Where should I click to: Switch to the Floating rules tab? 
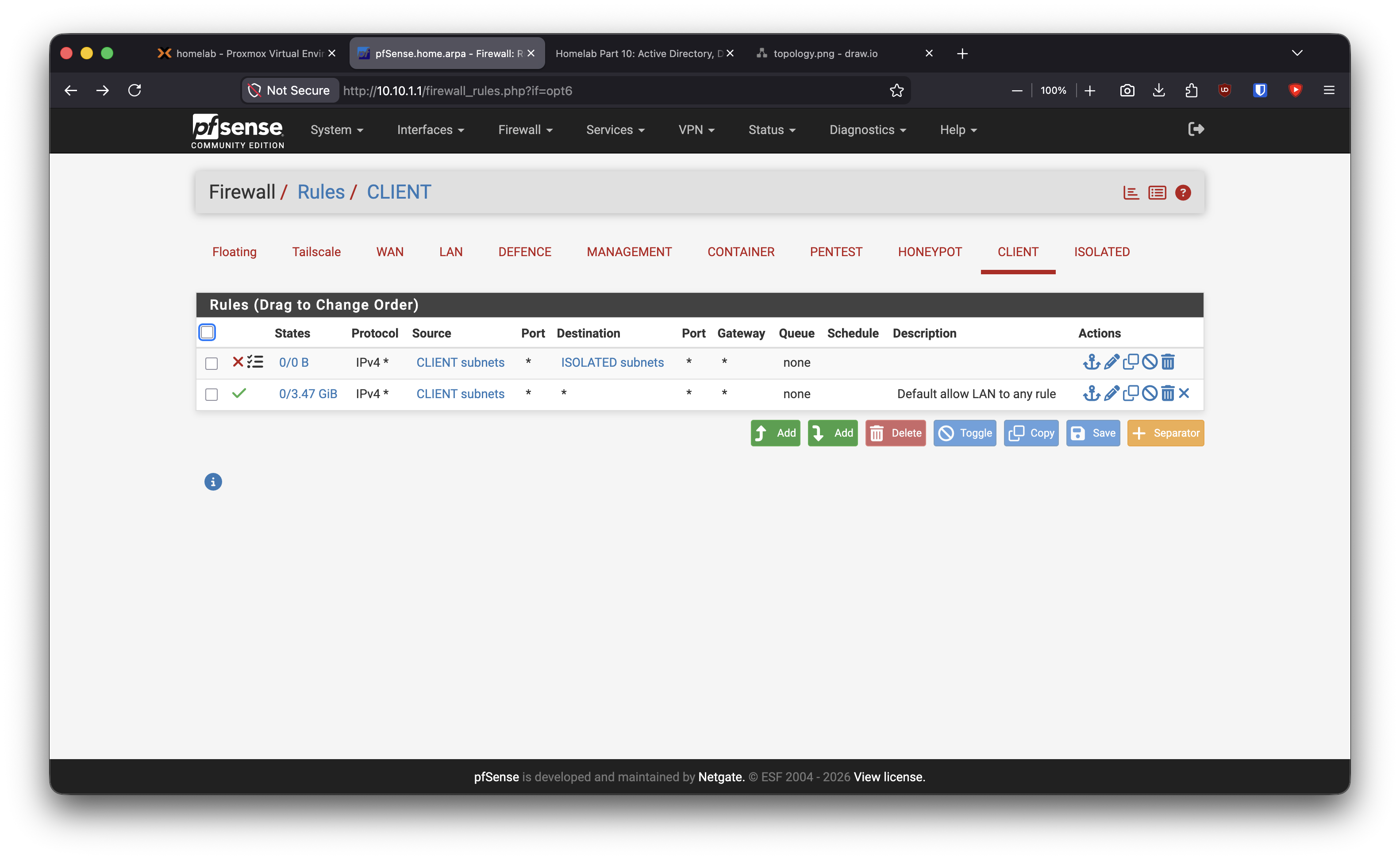(x=235, y=251)
